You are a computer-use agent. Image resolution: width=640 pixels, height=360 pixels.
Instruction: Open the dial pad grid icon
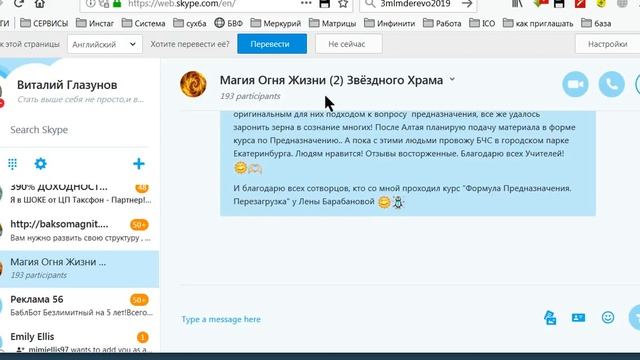pyautogui.click(x=12, y=164)
